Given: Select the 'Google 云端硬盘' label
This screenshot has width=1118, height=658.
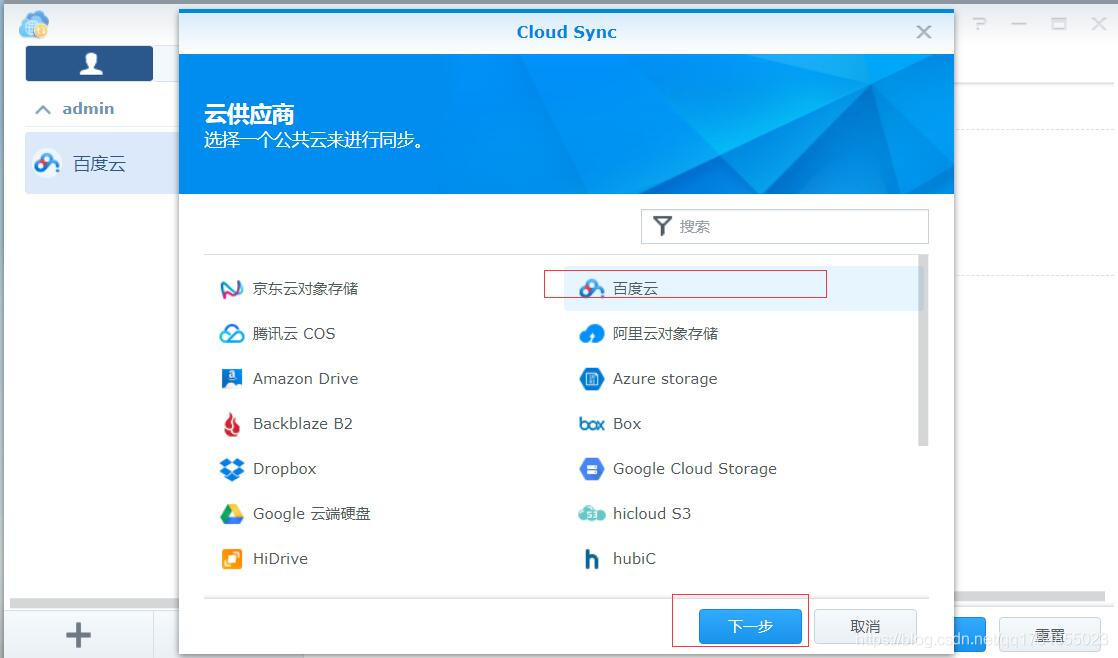Looking at the screenshot, I should tap(312, 513).
